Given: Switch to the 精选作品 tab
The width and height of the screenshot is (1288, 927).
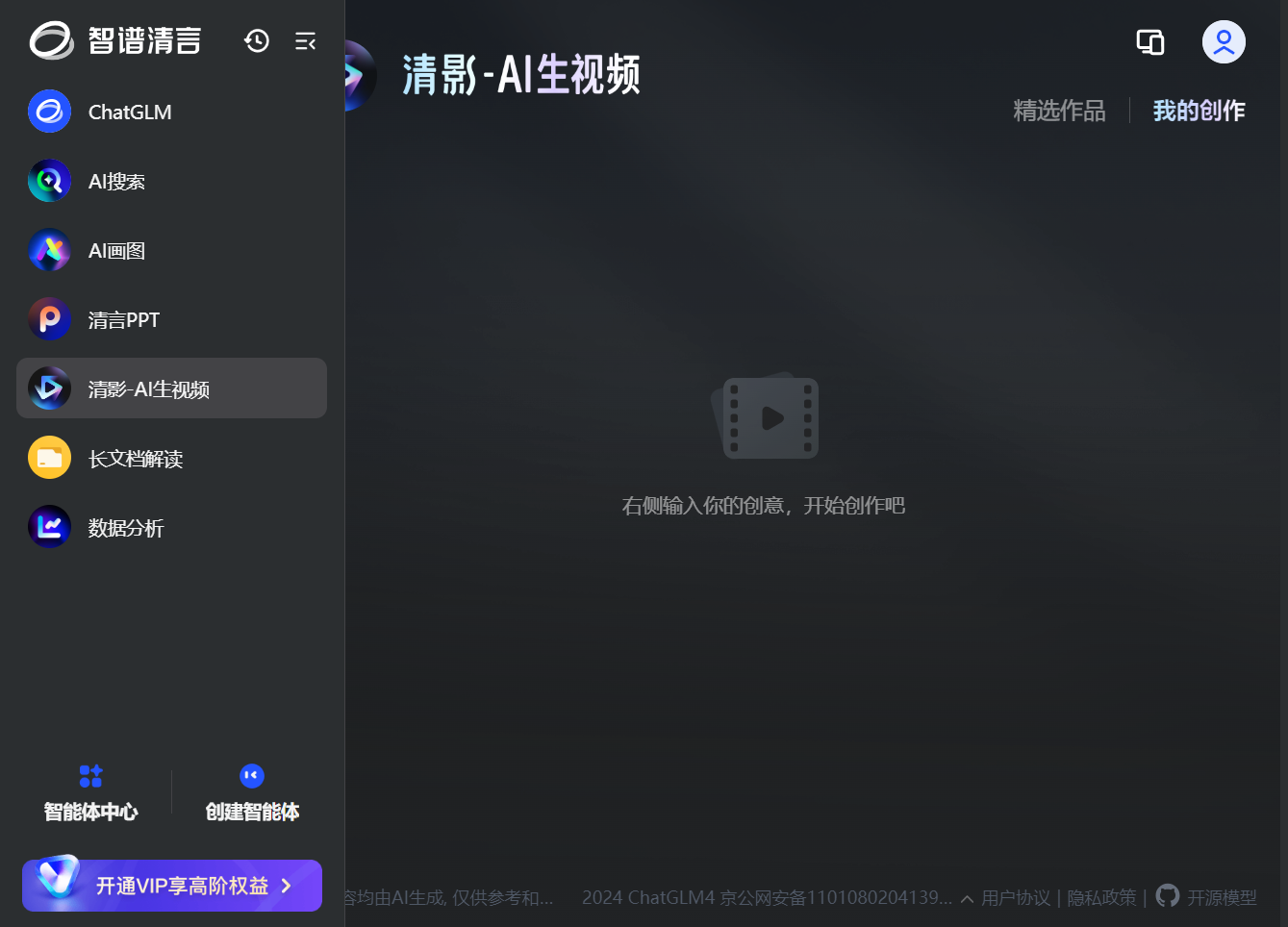Looking at the screenshot, I should 1059,111.
